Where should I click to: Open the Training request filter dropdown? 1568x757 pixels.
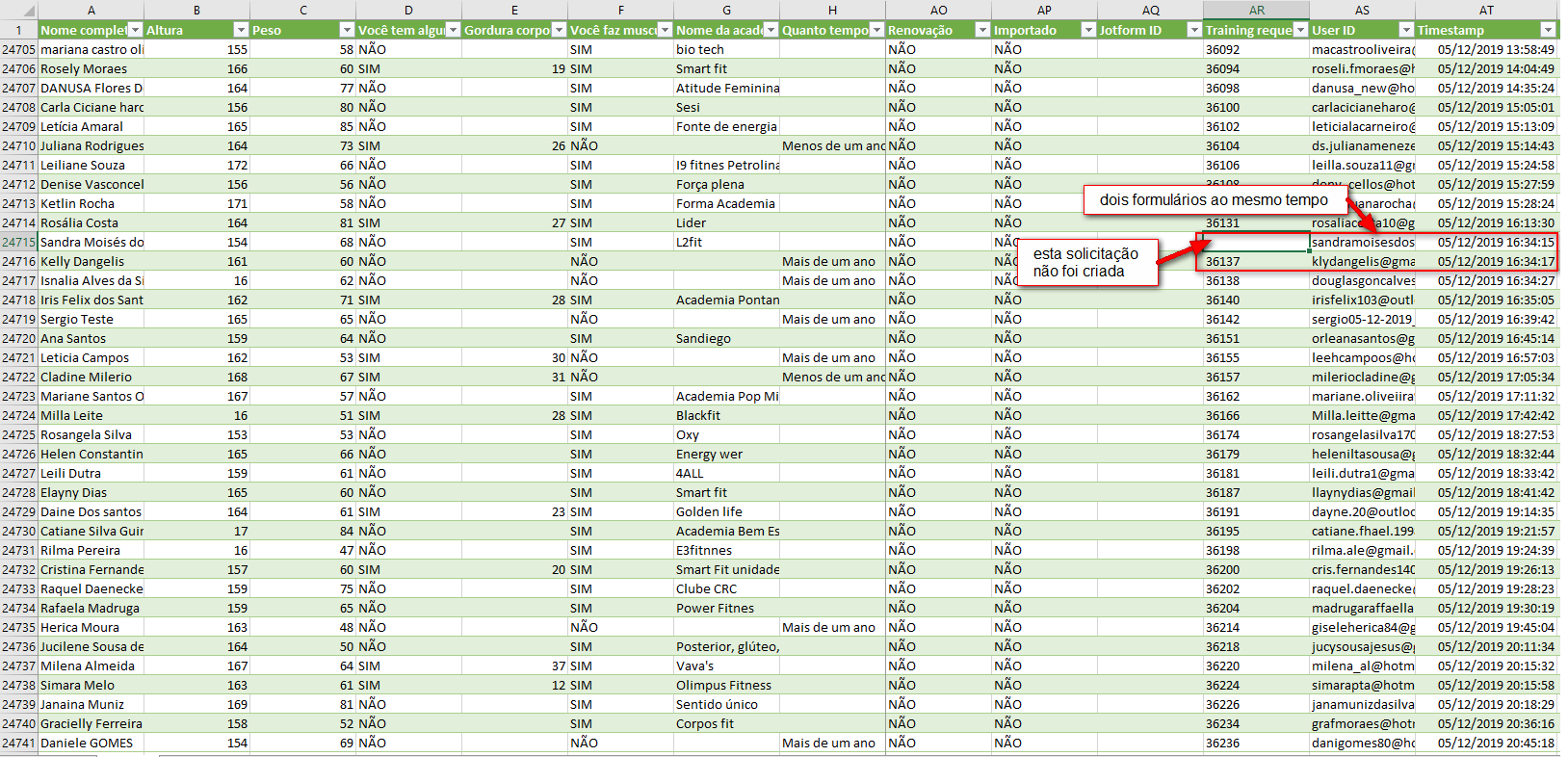pos(1301,30)
